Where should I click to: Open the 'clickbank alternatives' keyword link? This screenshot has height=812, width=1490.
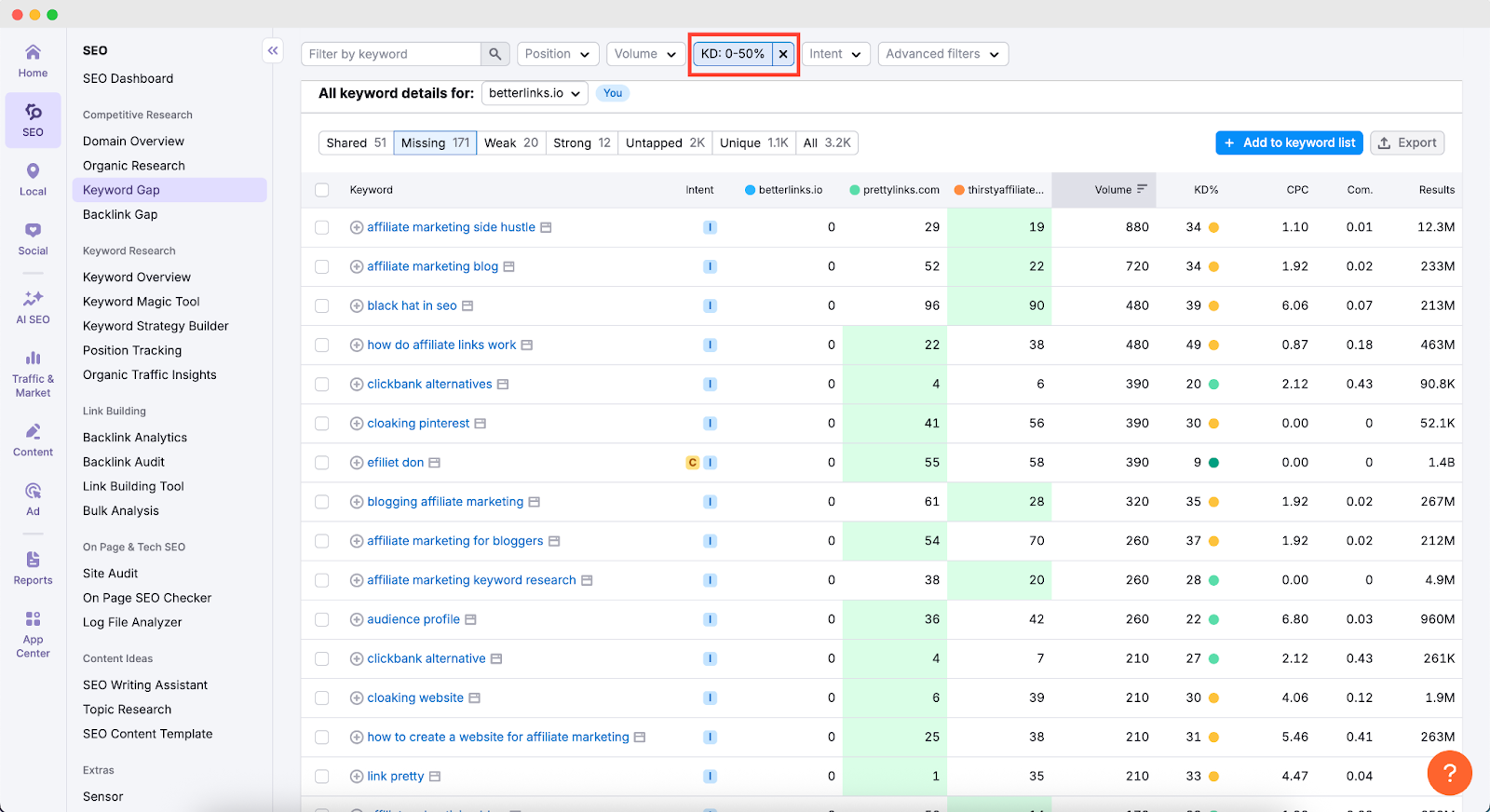click(429, 384)
